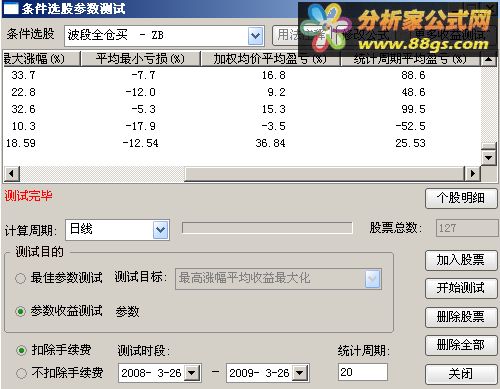Click the 最大涨幅(%) column header
Screen dimensions: 500x389
[x=41, y=59]
